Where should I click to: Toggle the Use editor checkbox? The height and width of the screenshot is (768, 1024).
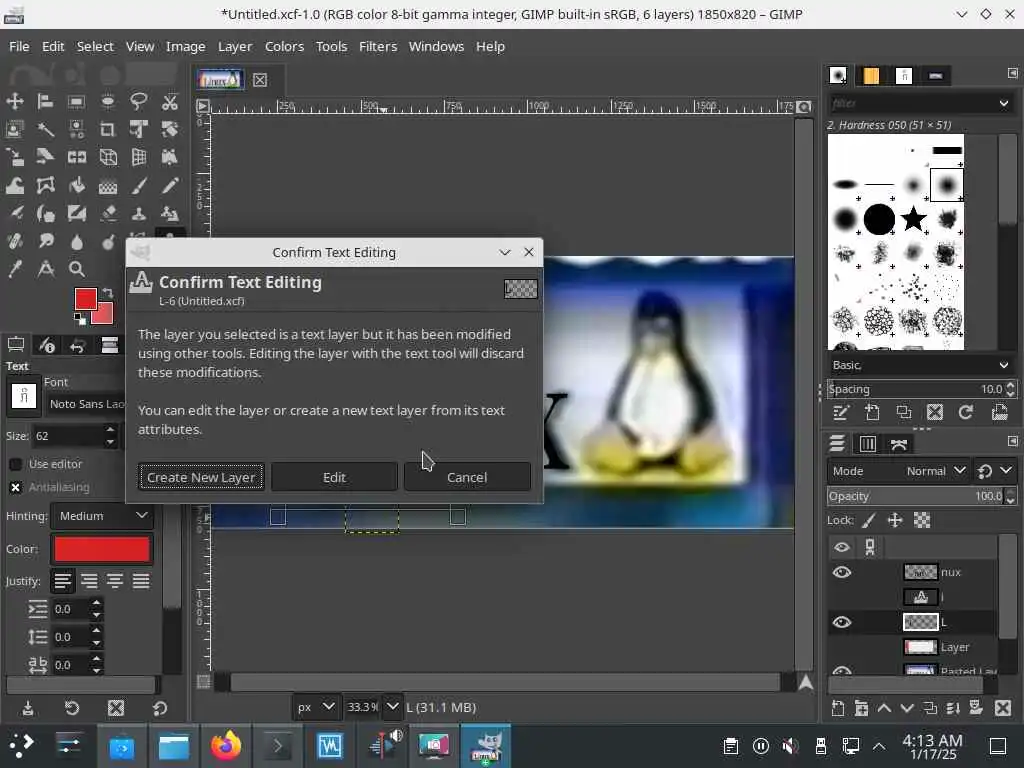point(16,464)
